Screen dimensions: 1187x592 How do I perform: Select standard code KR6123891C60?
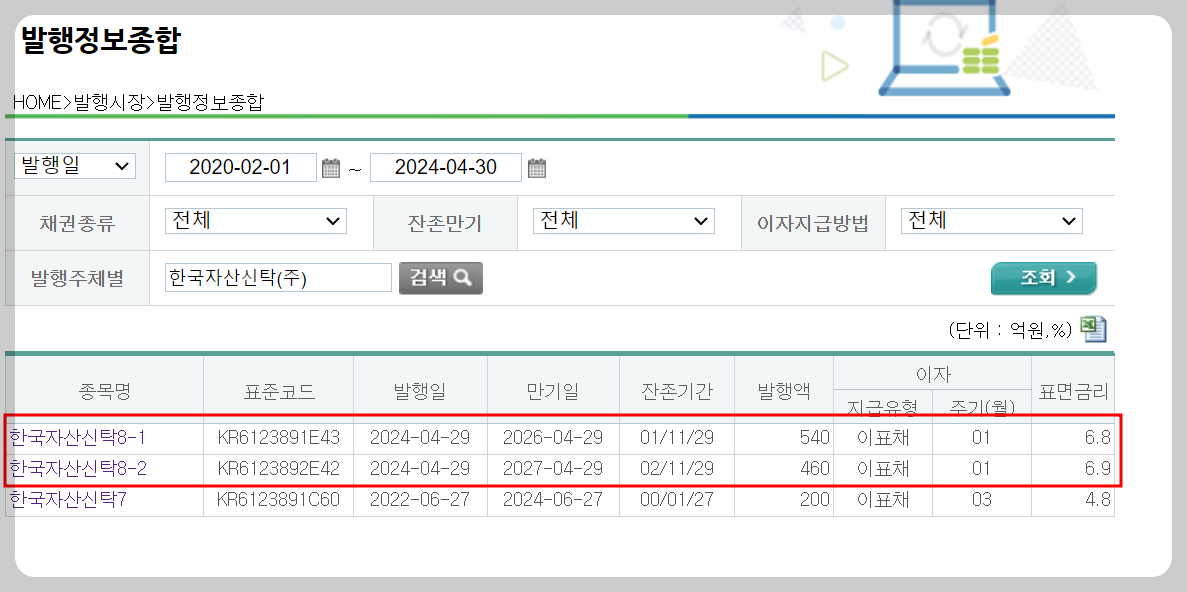(279, 500)
